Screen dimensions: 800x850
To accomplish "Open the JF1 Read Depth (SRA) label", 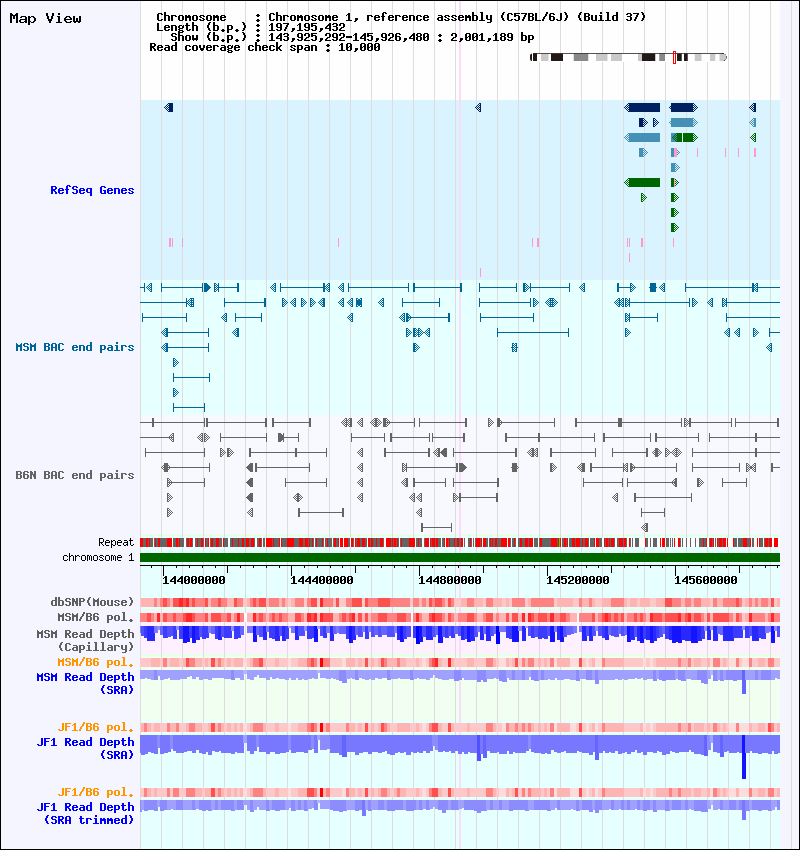I will click(x=85, y=748).
